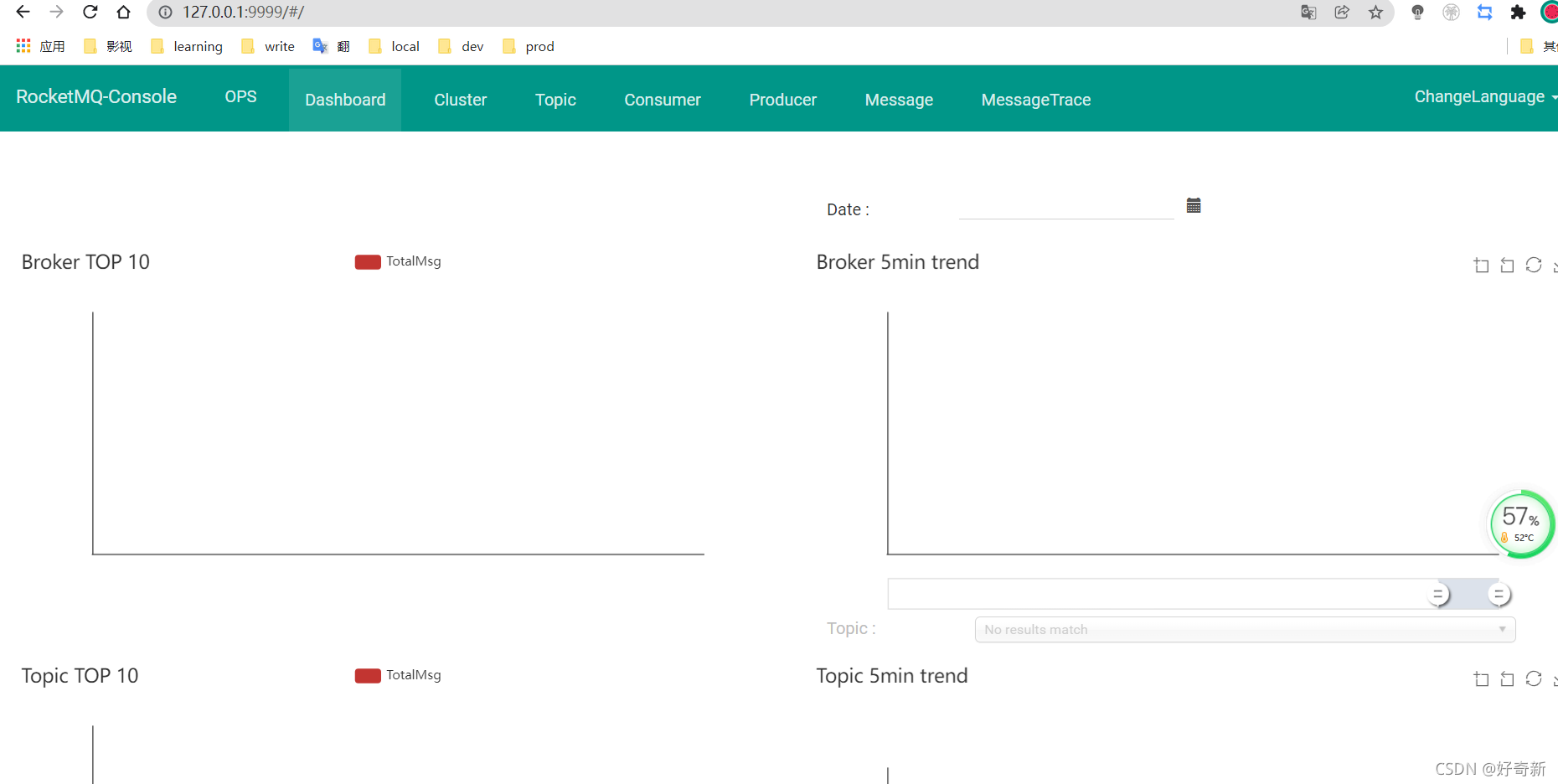Open the Google Translate bookmark

[x=331, y=46]
